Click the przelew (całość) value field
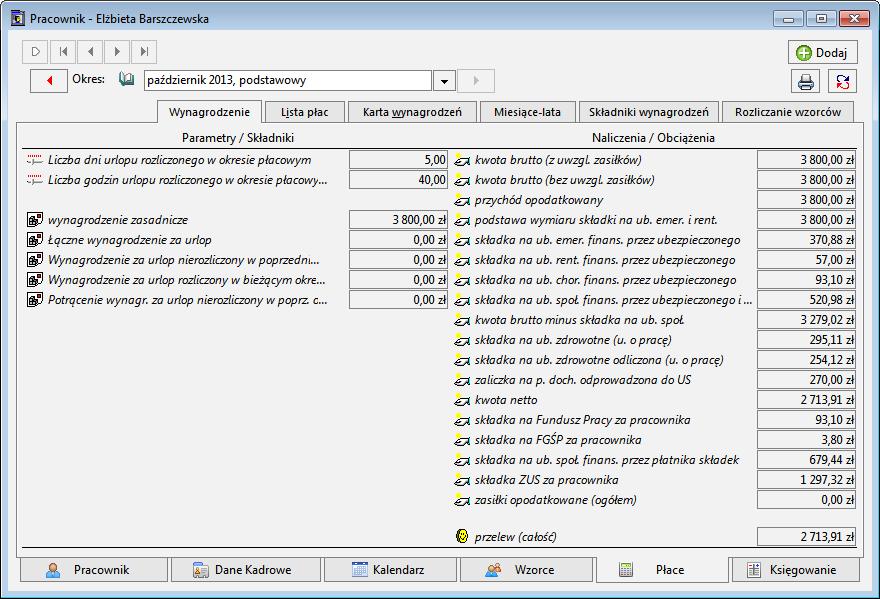 coord(806,537)
